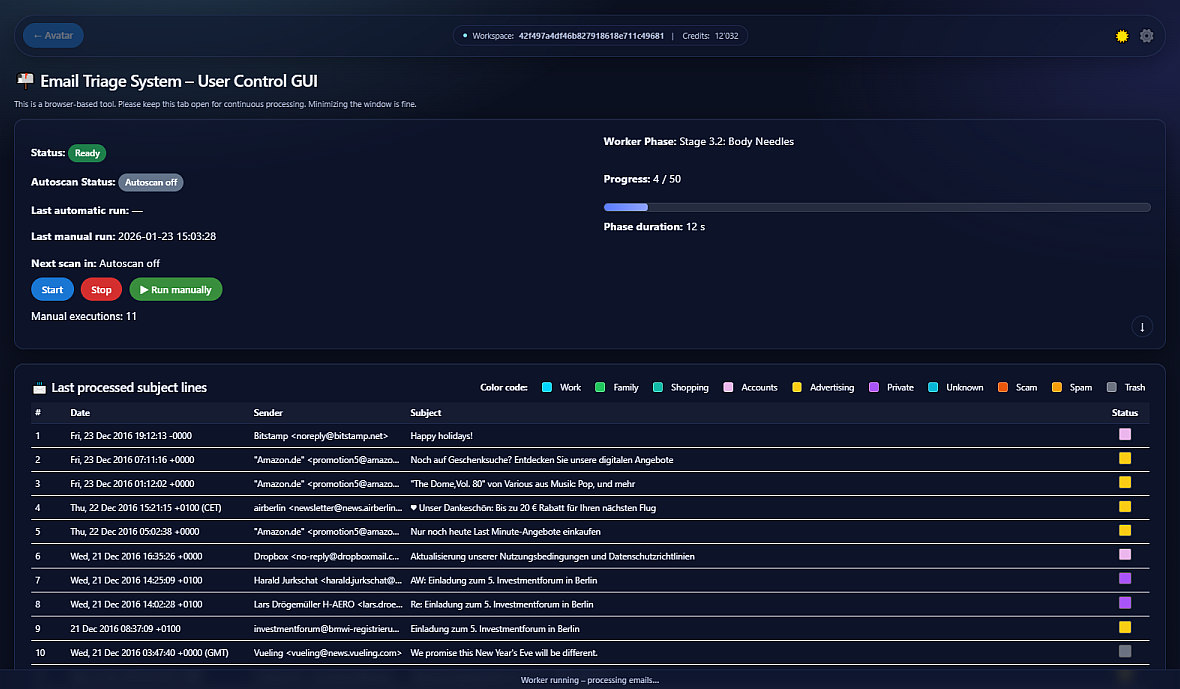This screenshot has height=689, width=1180.
Task: Click the Autoscan off status badge
Action: 151,183
